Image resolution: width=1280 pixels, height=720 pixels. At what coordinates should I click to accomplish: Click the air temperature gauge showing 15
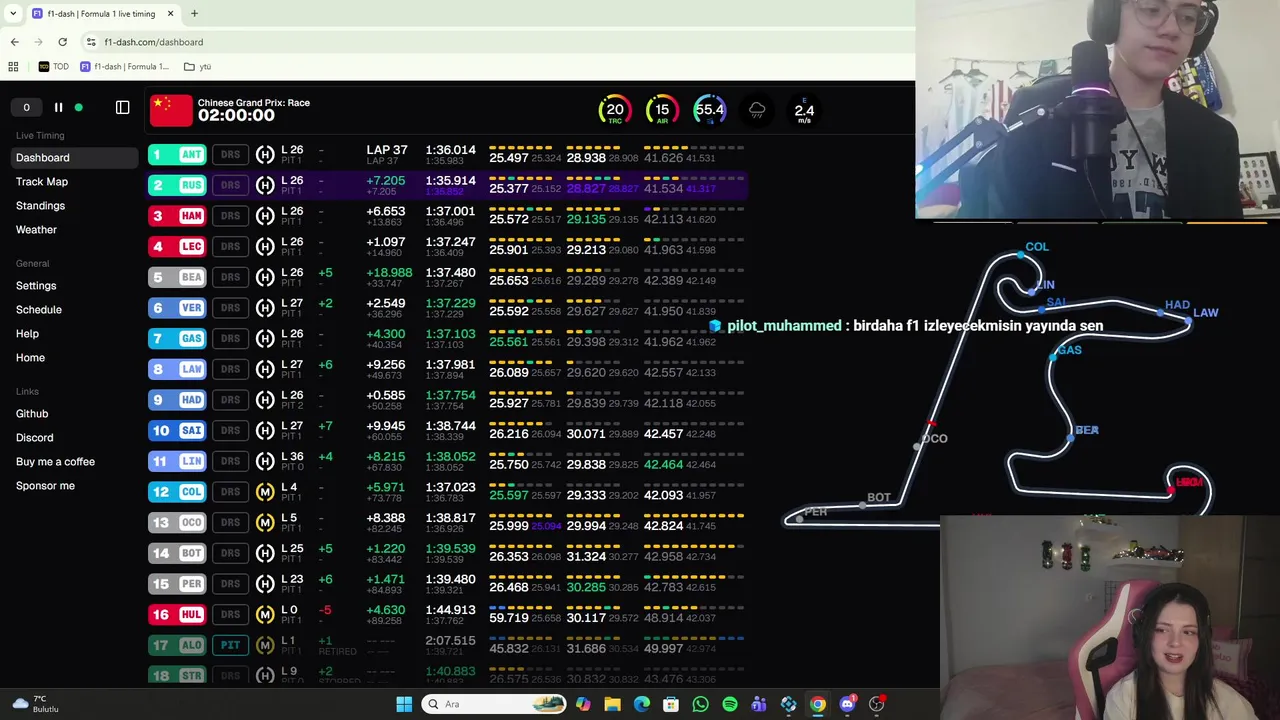[662, 110]
